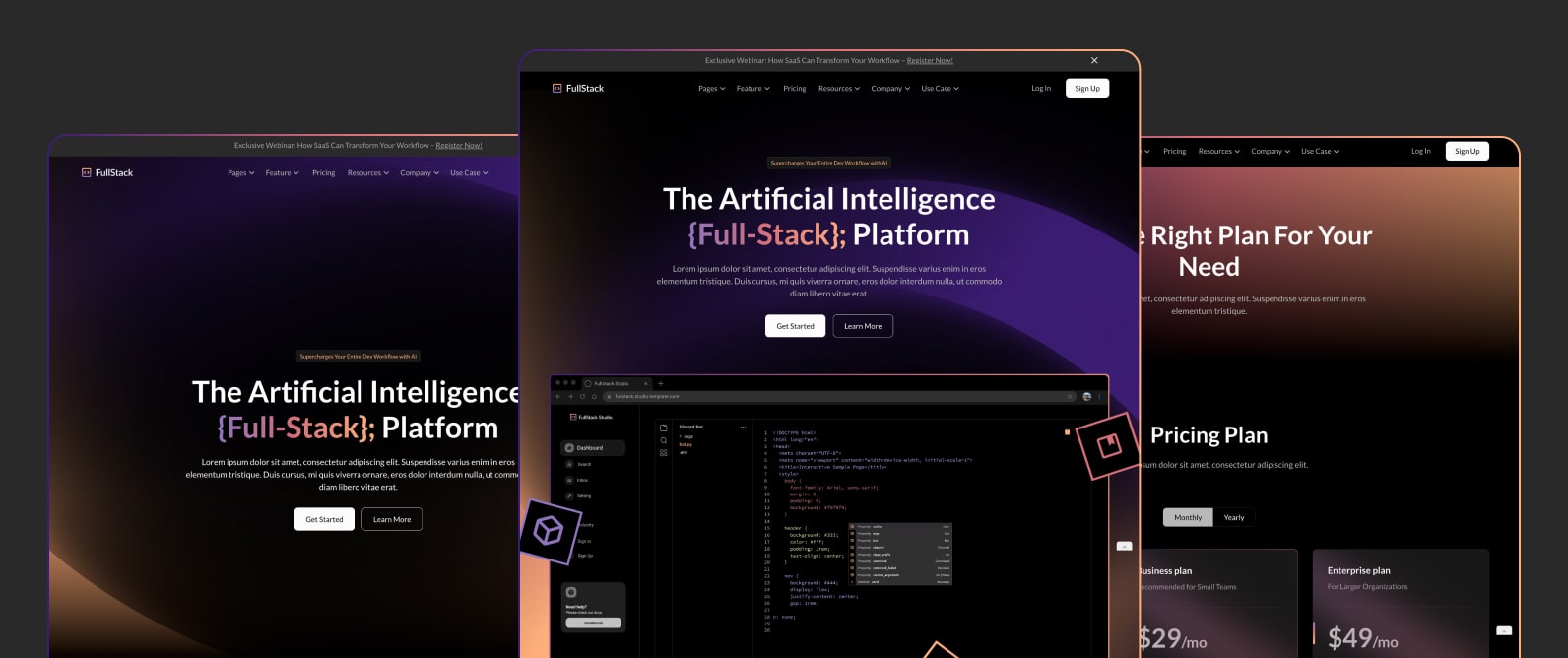Image resolution: width=1568 pixels, height=658 pixels.
Task: Click Register Now link in left banner
Action: (x=459, y=146)
